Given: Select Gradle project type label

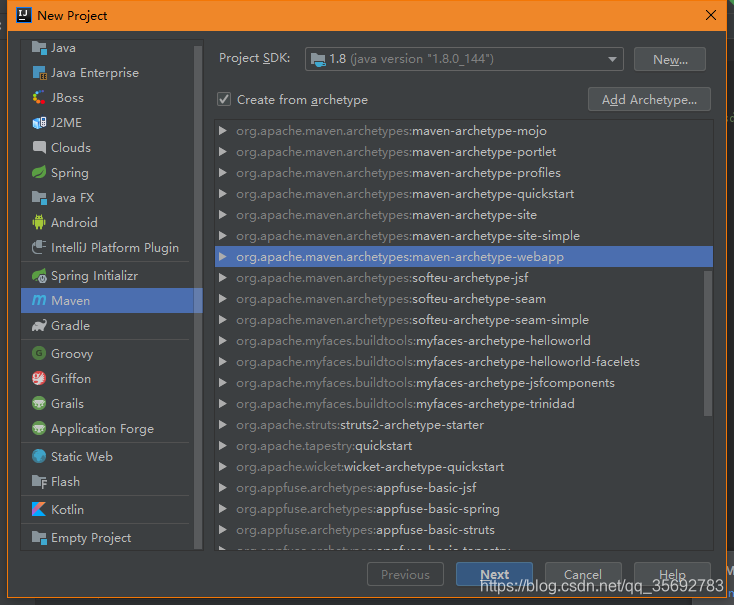Looking at the screenshot, I should (70, 325).
